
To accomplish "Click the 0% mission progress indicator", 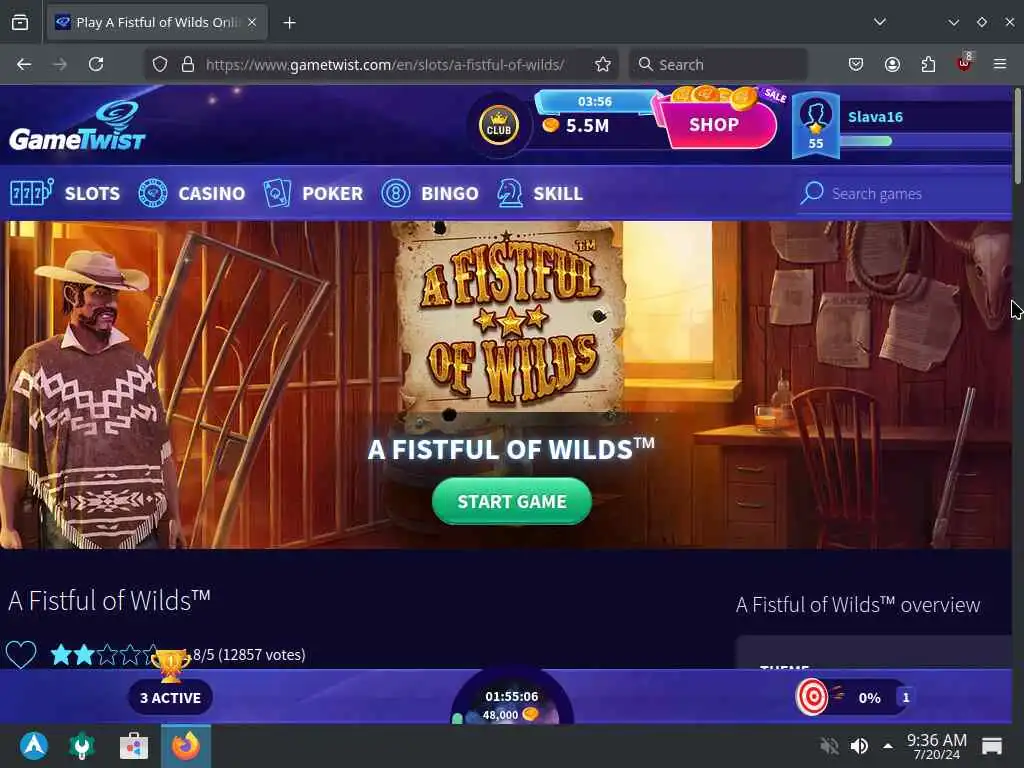I will (869, 698).
